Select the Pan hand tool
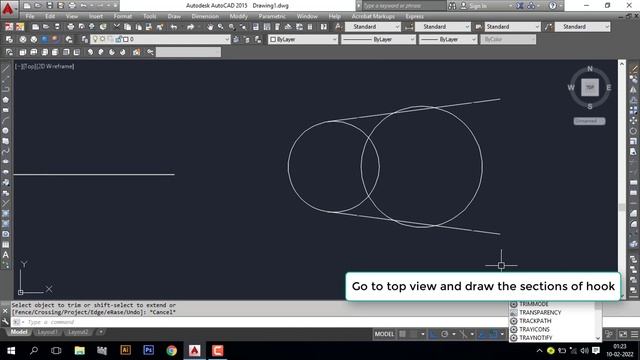Image resolution: width=640 pixels, height=360 pixels. [x=210, y=27]
